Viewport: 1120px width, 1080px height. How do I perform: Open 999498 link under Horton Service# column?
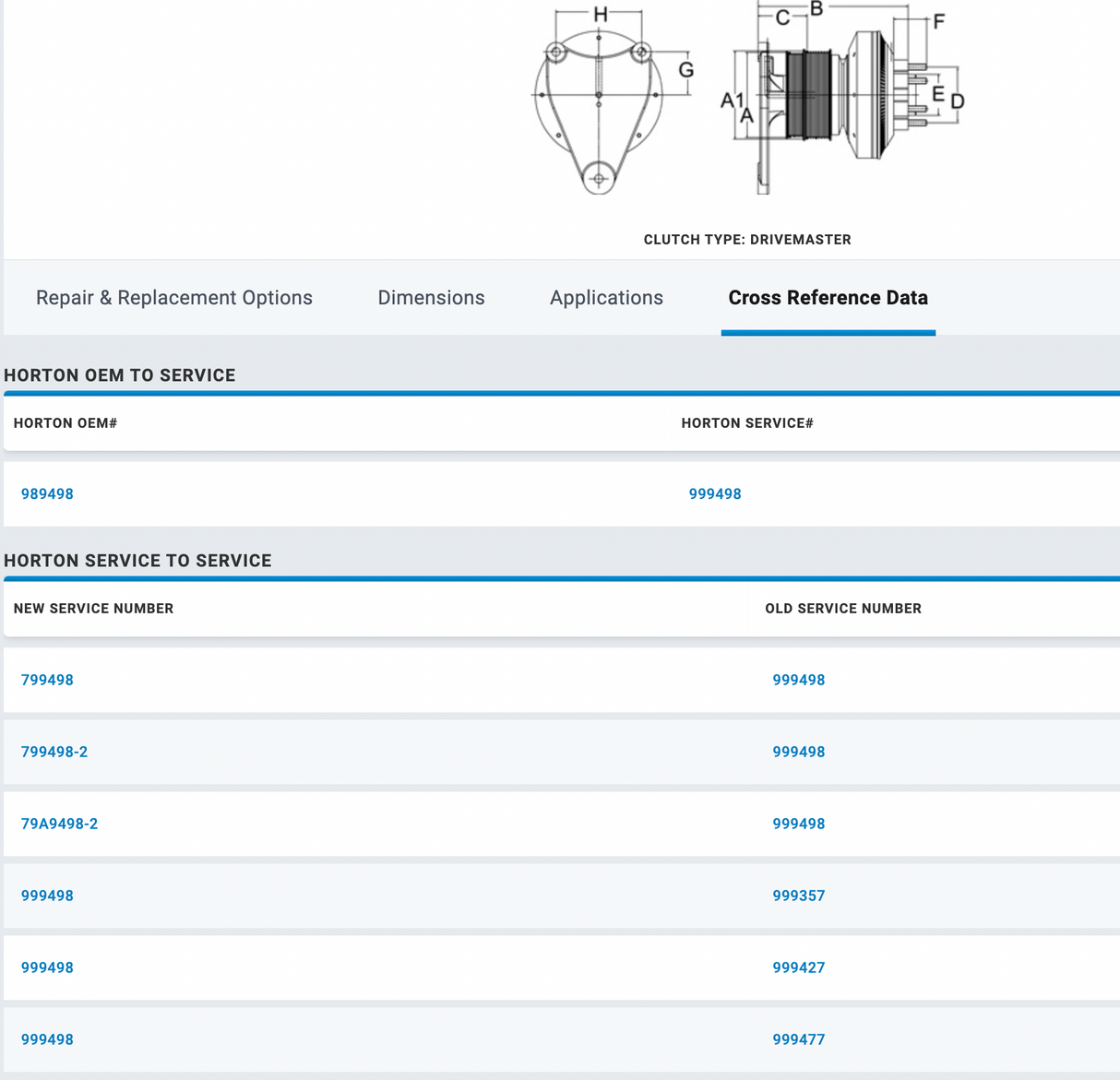(715, 494)
